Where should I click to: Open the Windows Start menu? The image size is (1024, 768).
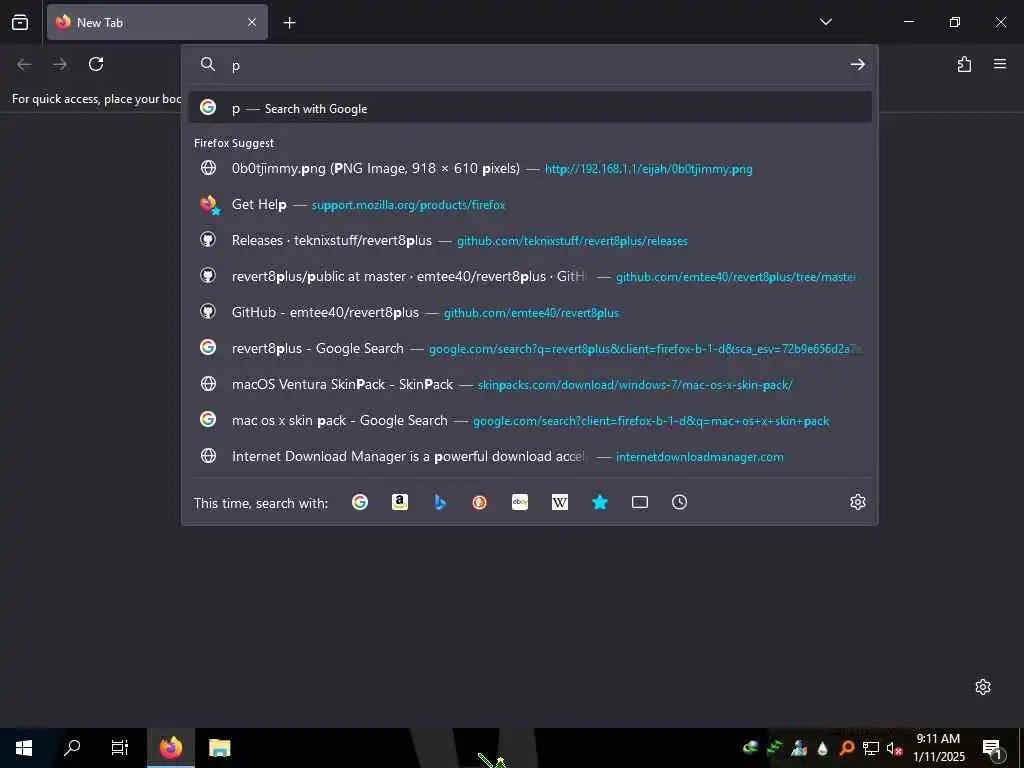(24, 748)
